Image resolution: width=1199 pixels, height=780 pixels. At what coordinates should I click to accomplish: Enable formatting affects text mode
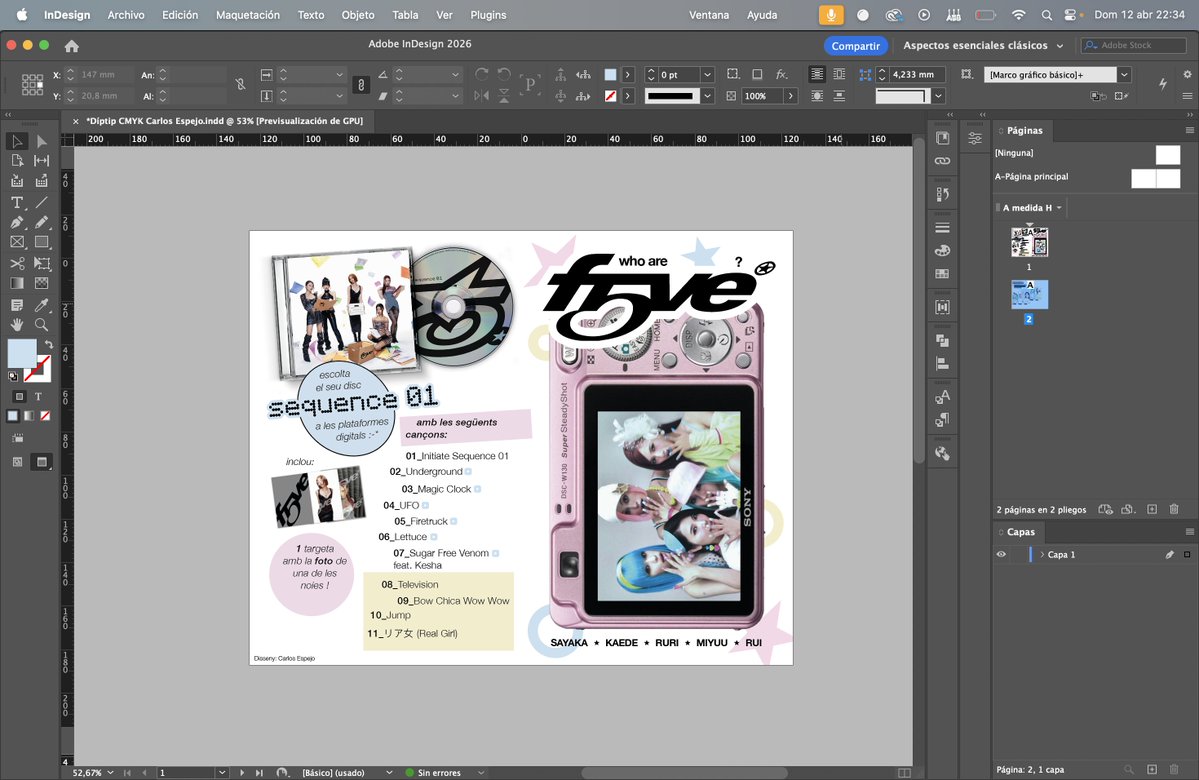pos(38,396)
